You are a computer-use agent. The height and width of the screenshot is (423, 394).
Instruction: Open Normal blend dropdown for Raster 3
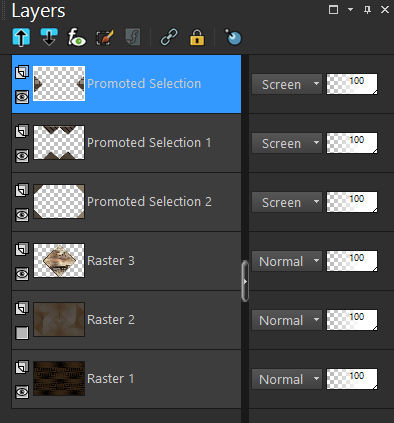click(287, 261)
